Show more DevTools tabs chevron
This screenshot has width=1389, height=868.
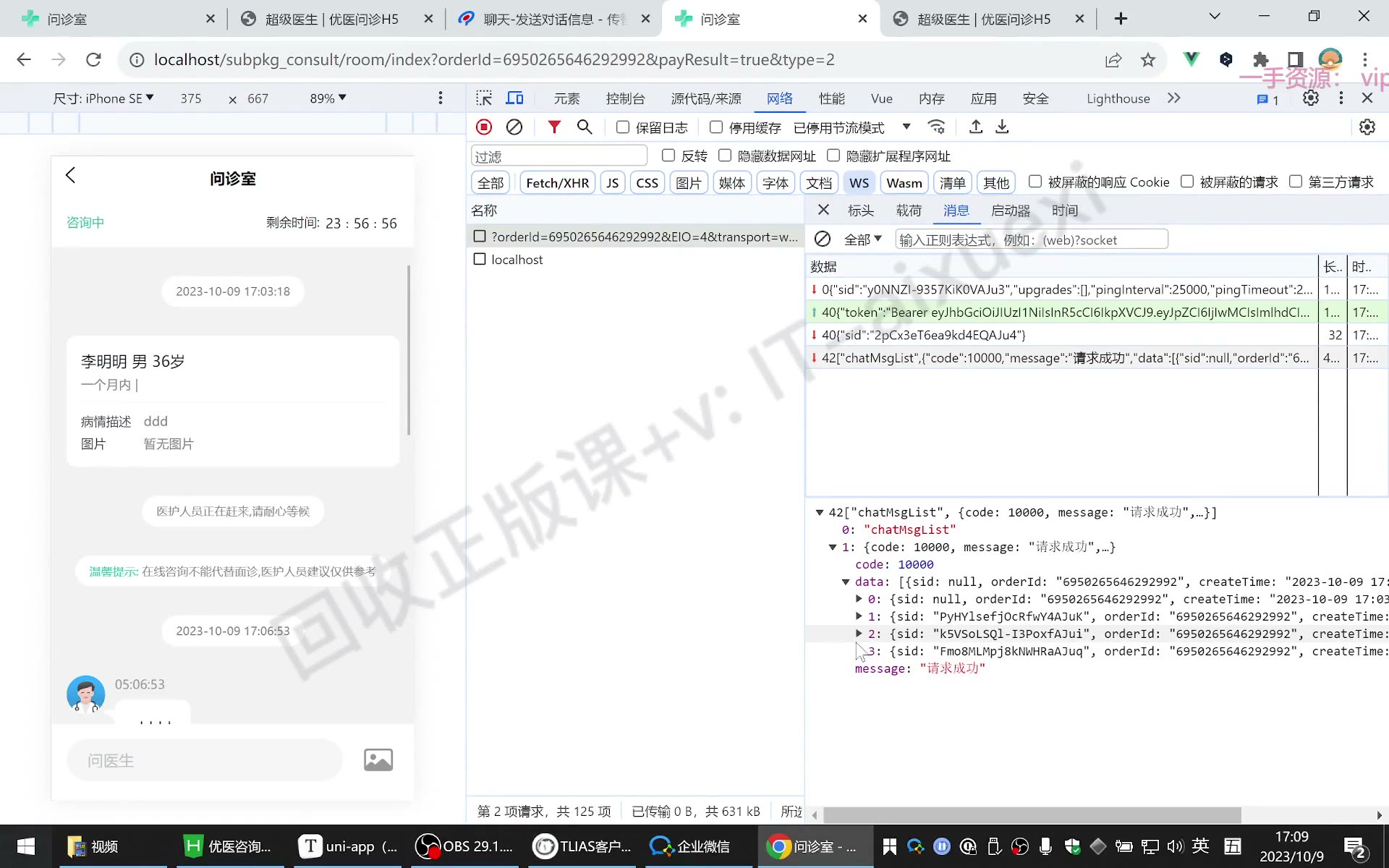click(1174, 98)
